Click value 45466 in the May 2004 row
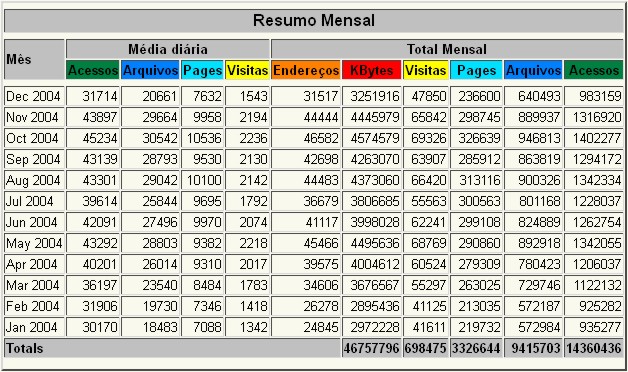Screen dimensions: 628x372 [321, 243]
